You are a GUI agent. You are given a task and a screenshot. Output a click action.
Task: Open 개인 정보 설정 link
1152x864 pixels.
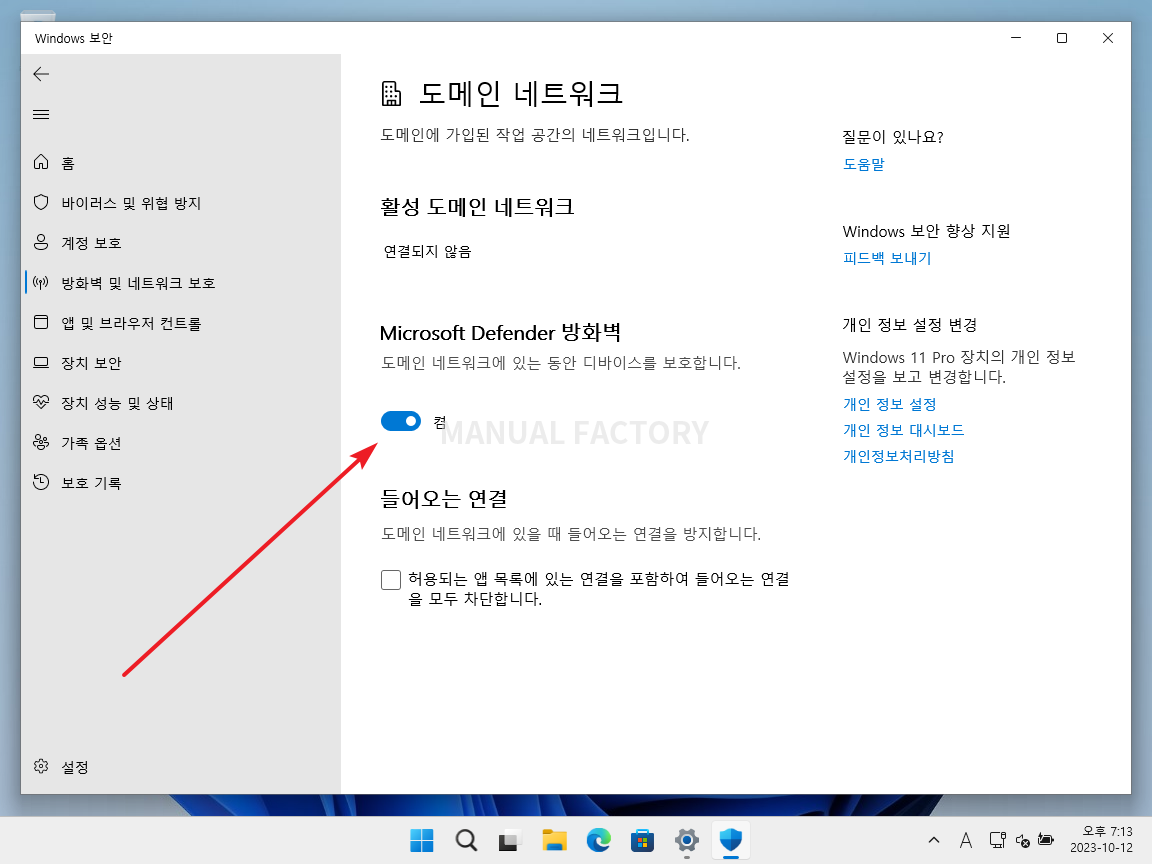pos(889,404)
